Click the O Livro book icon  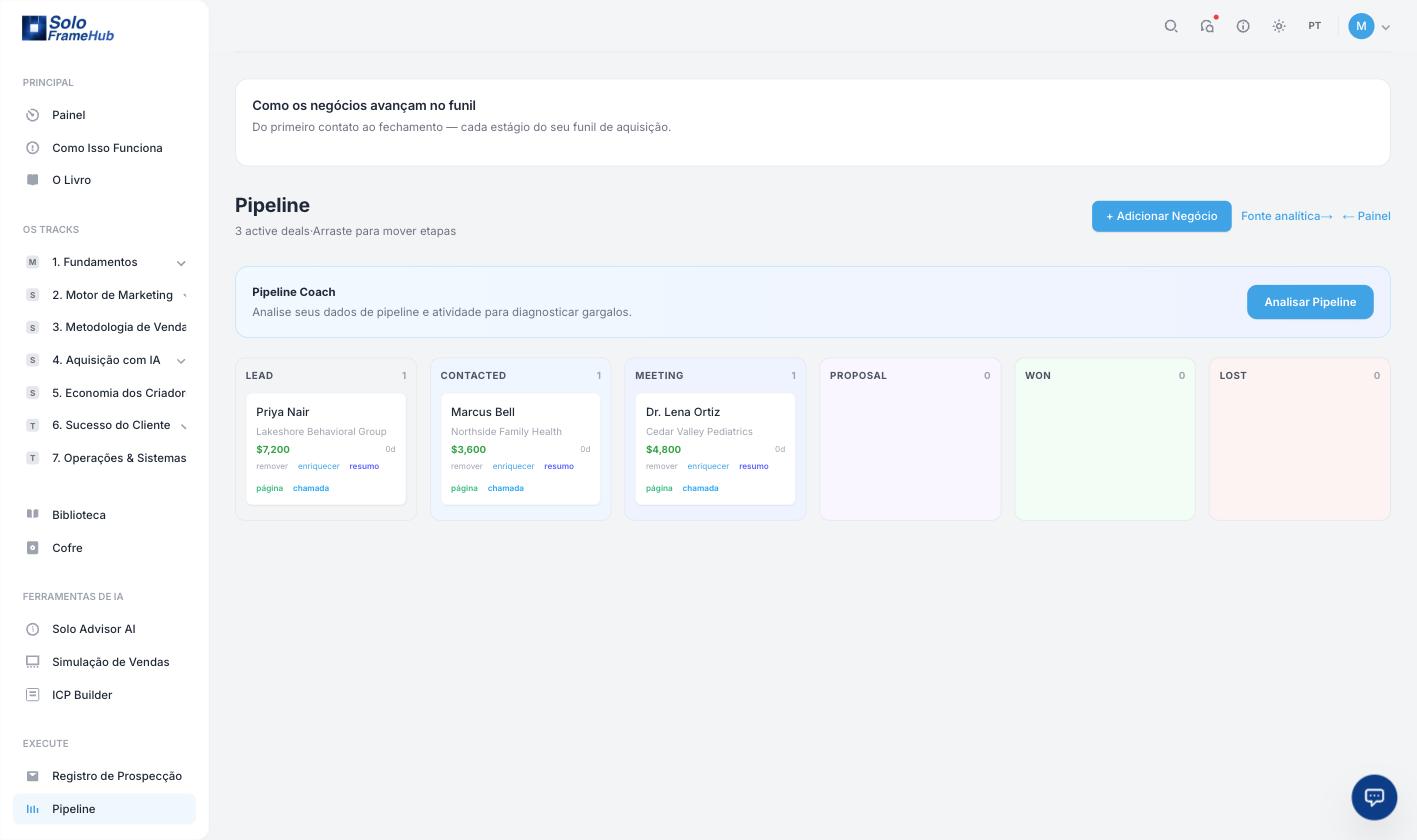(x=32, y=180)
